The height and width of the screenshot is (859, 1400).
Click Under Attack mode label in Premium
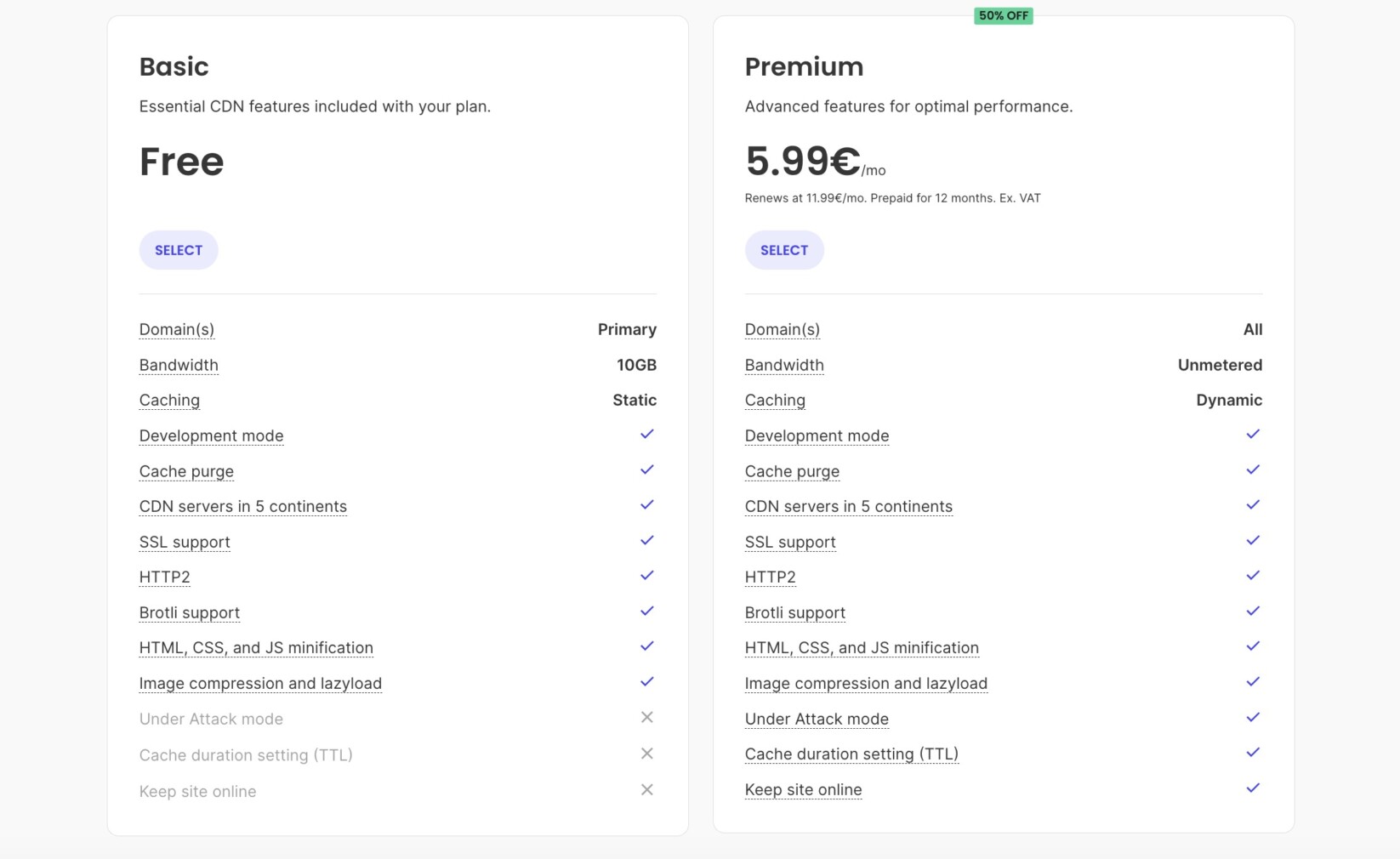point(817,719)
